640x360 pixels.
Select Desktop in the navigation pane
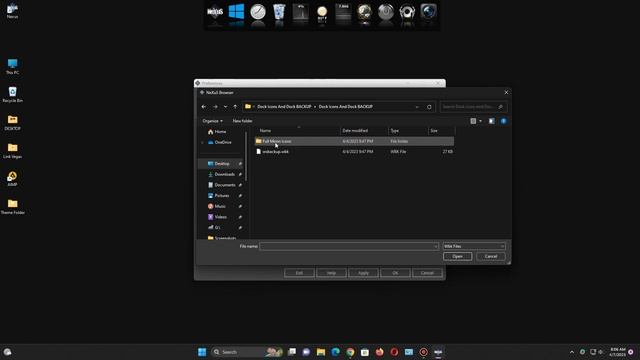(221, 164)
